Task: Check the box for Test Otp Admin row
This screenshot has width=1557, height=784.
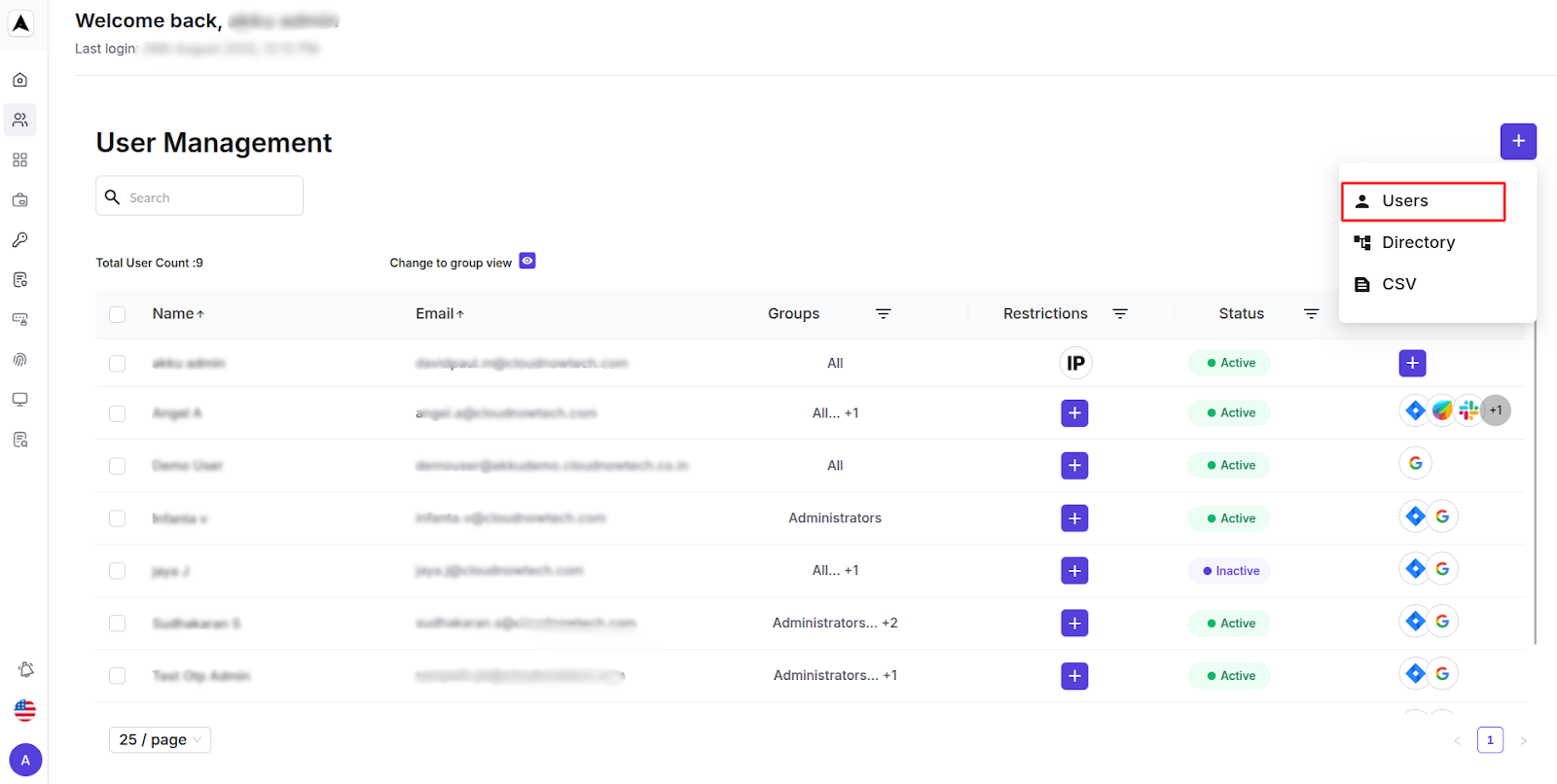Action: tap(118, 676)
